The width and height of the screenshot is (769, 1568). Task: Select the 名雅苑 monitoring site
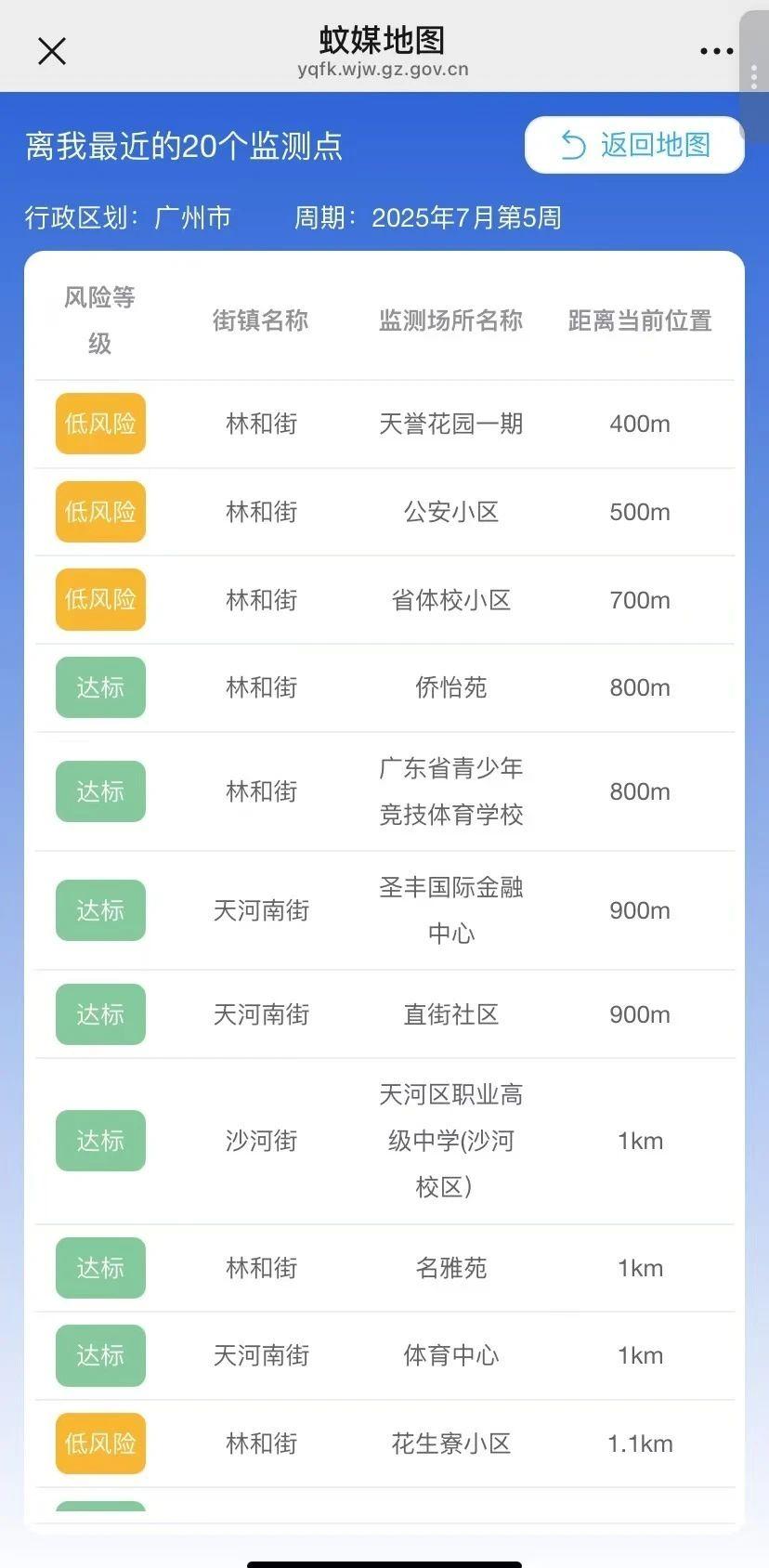tap(450, 1268)
